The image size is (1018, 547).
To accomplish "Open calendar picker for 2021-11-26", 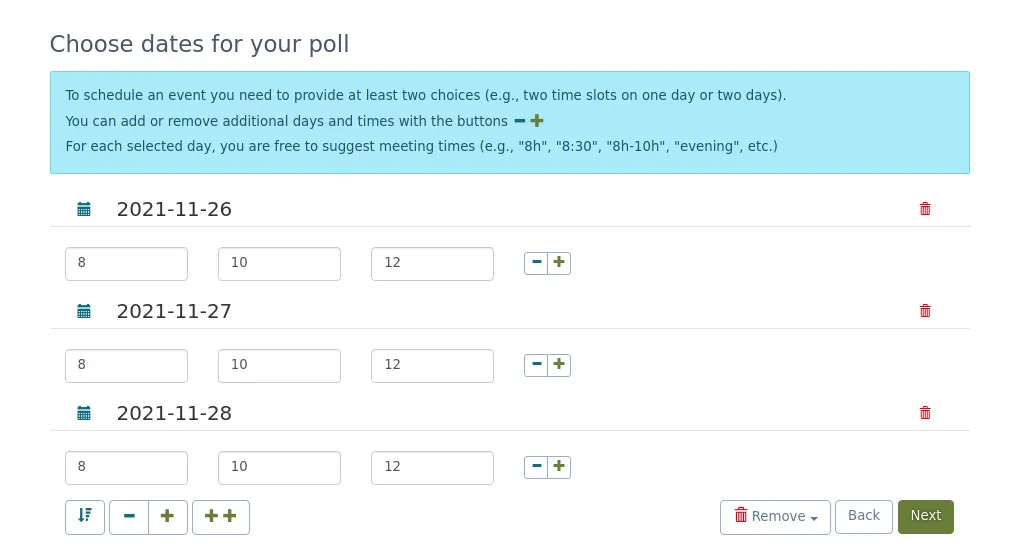I will point(84,210).
